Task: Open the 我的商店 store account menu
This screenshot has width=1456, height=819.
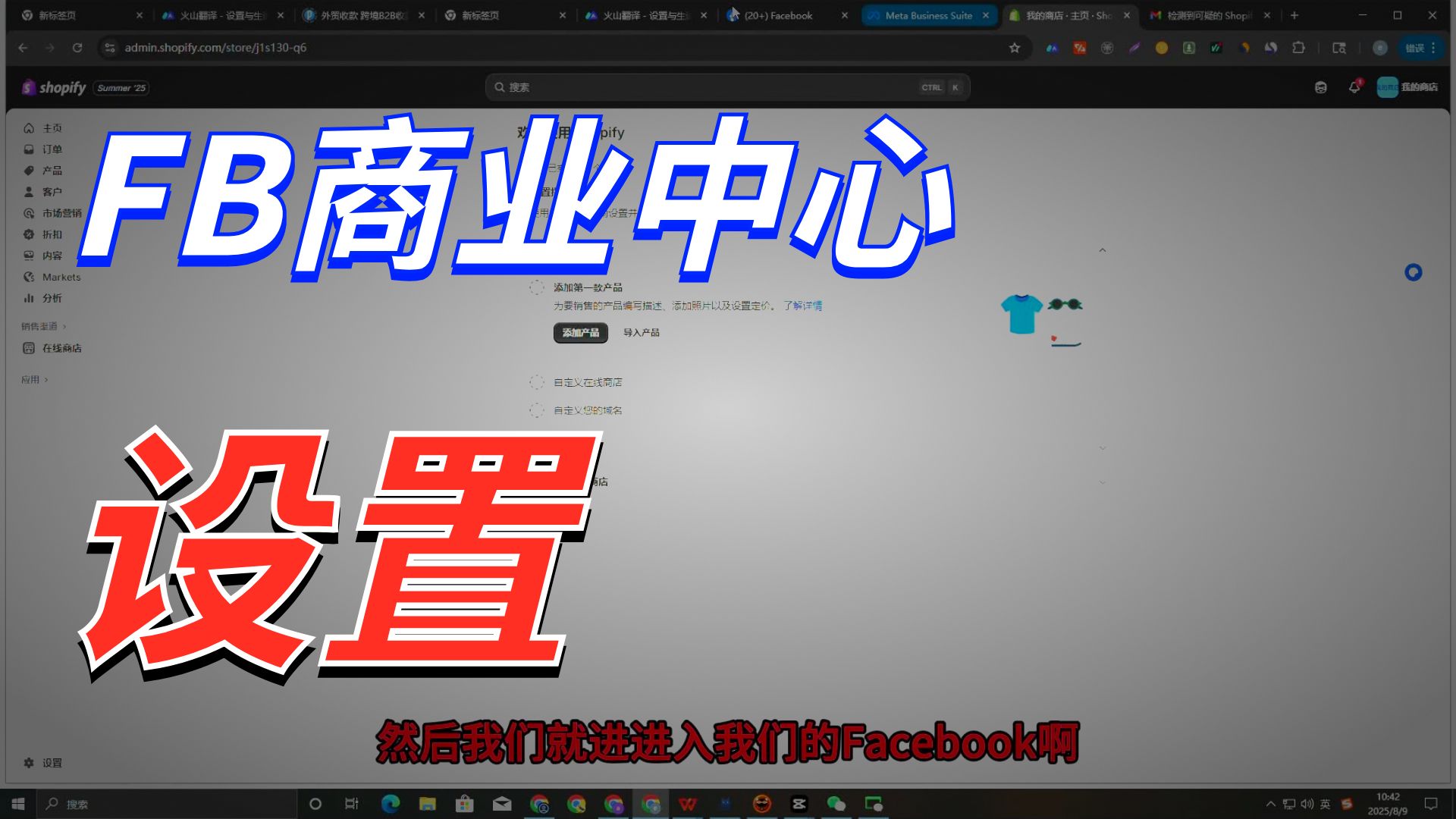Action: point(1408,87)
